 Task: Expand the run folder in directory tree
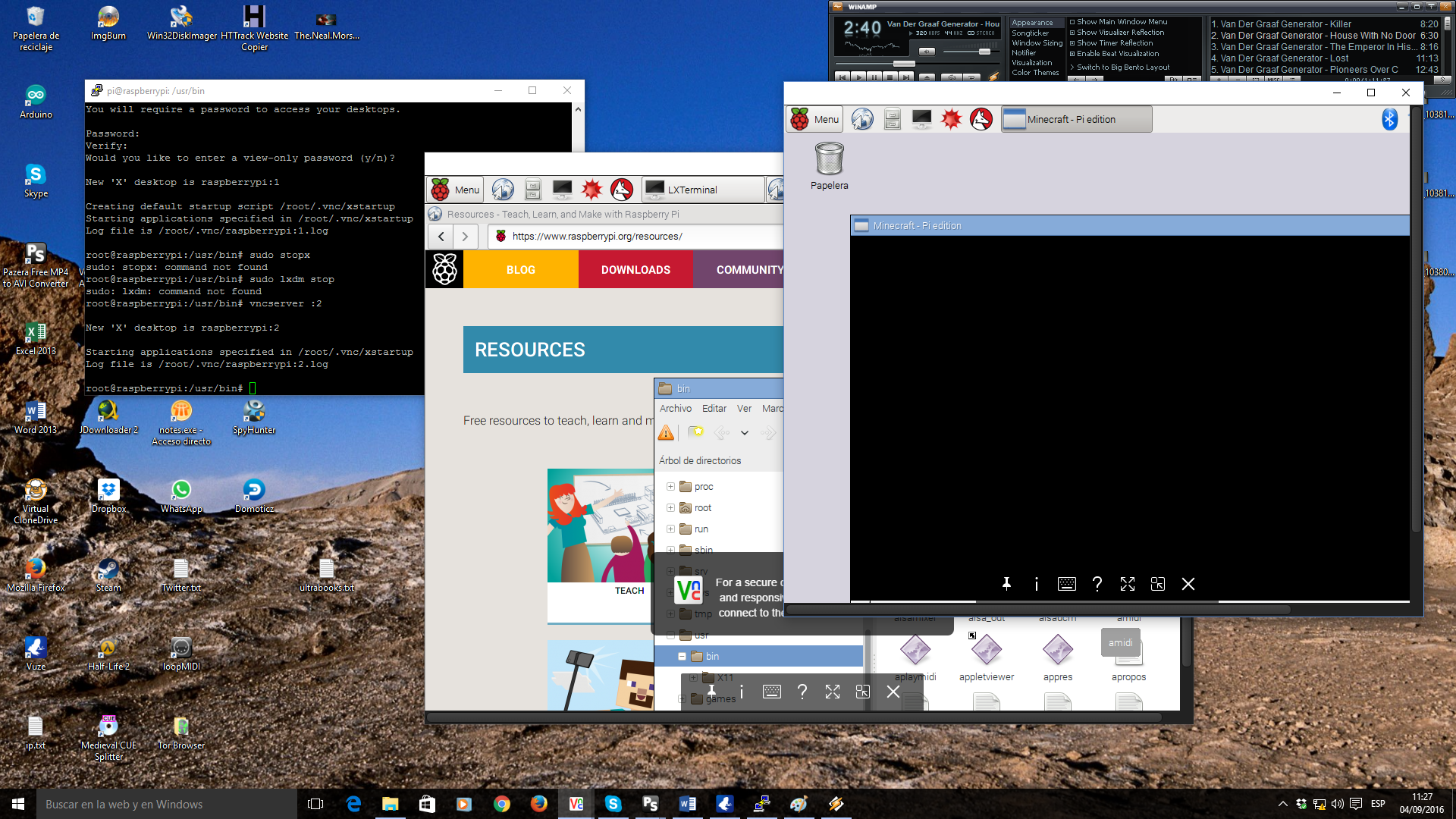pos(670,529)
